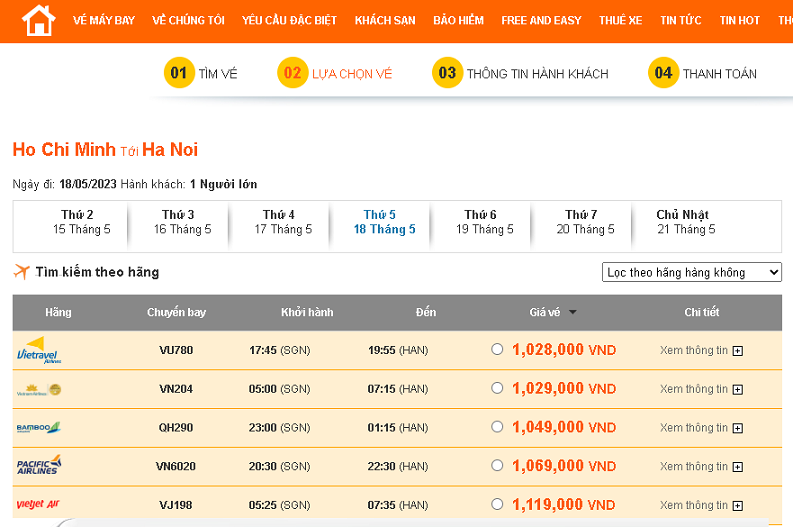Click the 1,028,000 VND price
793x527 pixels.
tap(564, 349)
